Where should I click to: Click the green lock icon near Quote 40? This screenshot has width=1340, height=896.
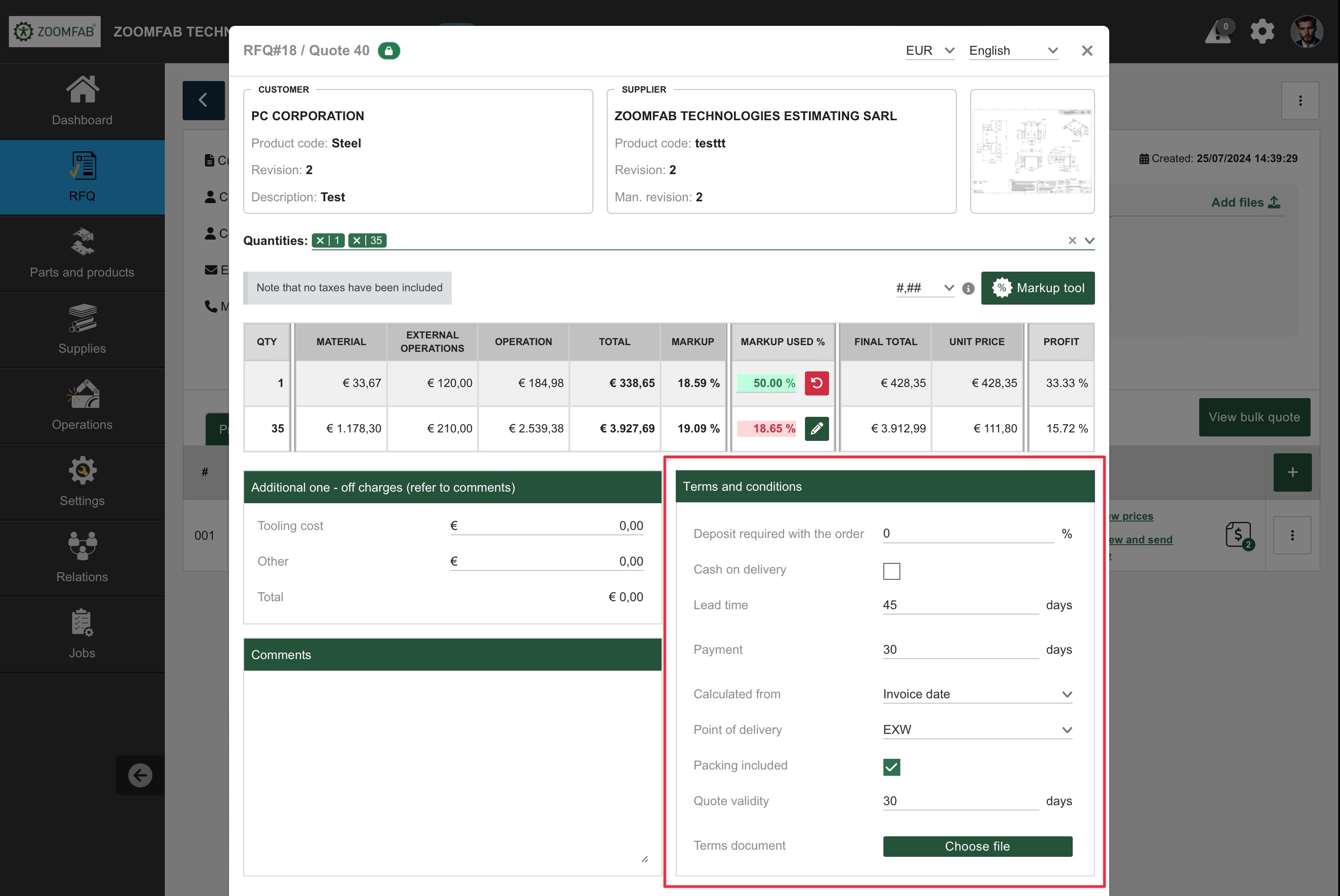coord(389,51)
